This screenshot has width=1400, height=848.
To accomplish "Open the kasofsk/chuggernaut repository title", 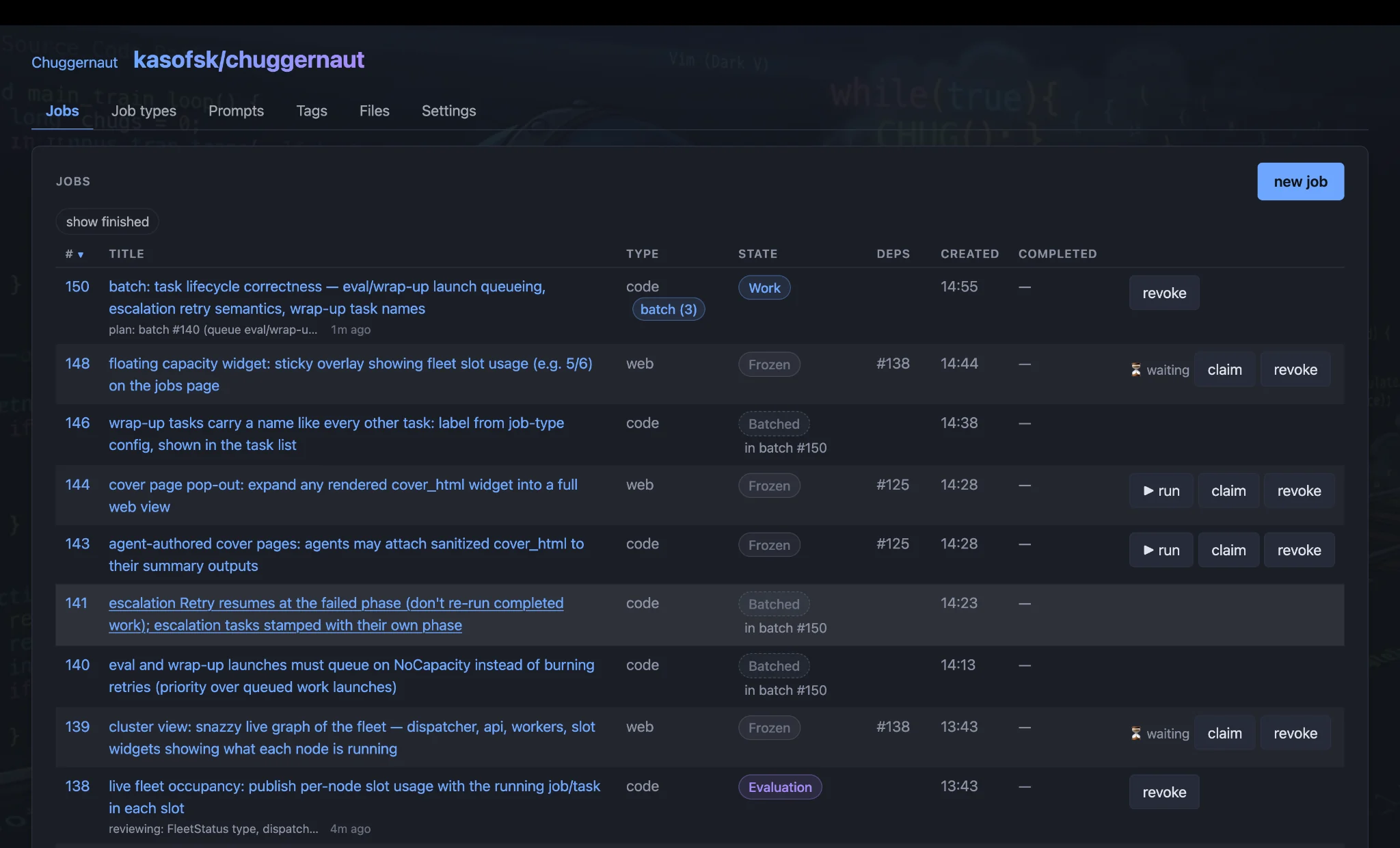I will point(249,59).
